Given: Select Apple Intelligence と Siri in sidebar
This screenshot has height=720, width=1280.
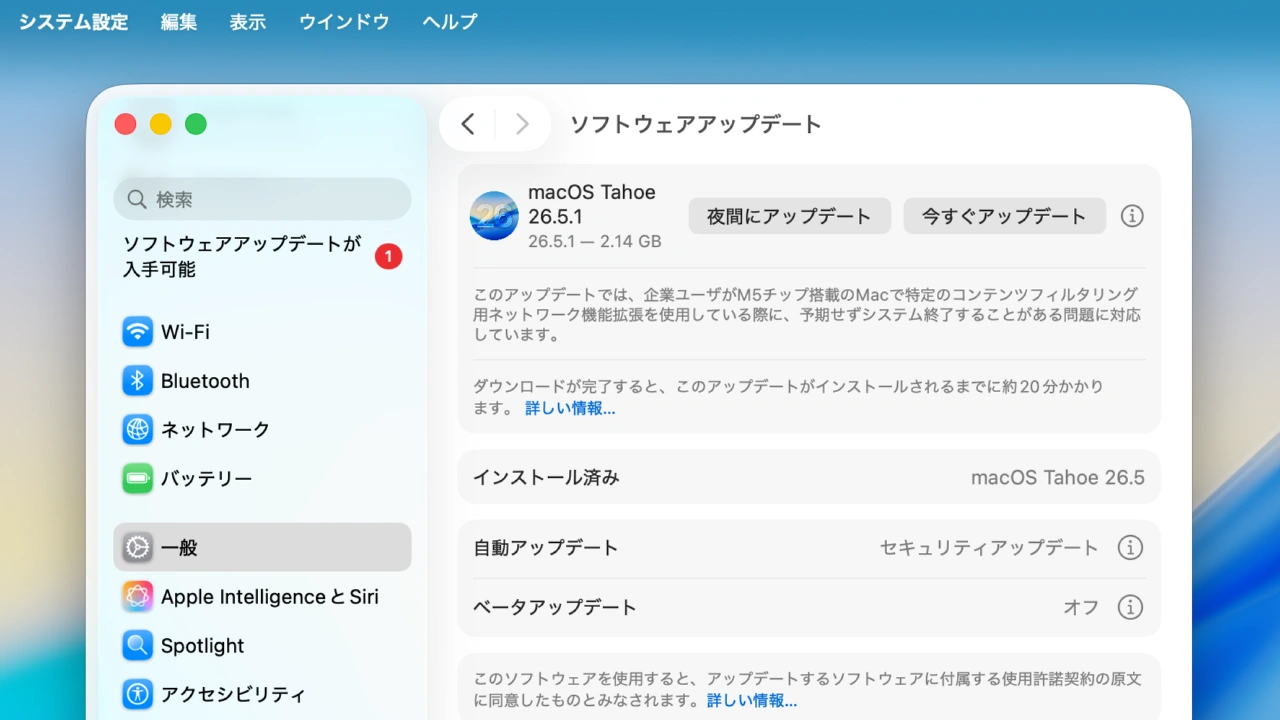Looking at the screenshot, I should [x=262, y=597].
